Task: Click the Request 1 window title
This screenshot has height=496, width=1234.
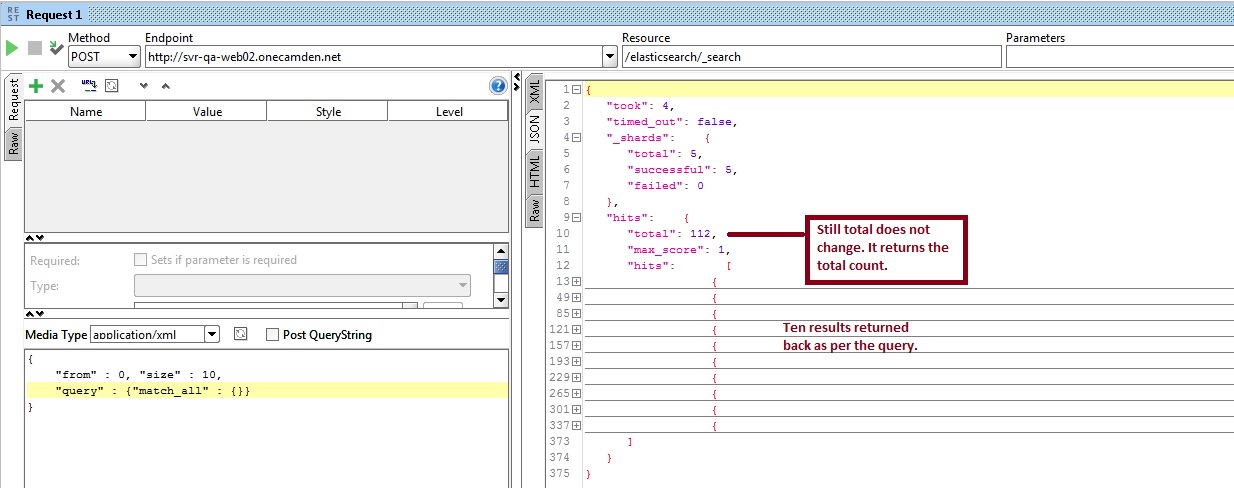Action: point(54,14)
